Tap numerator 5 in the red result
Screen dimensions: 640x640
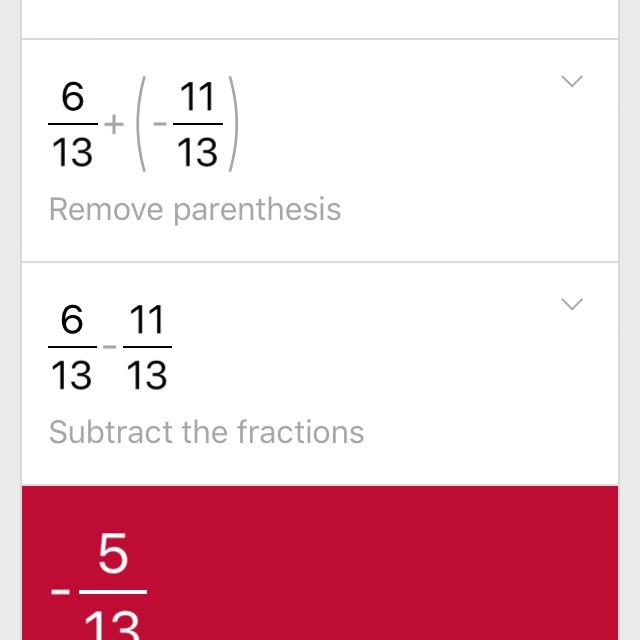pyautogui.click(x=113, y=554)
